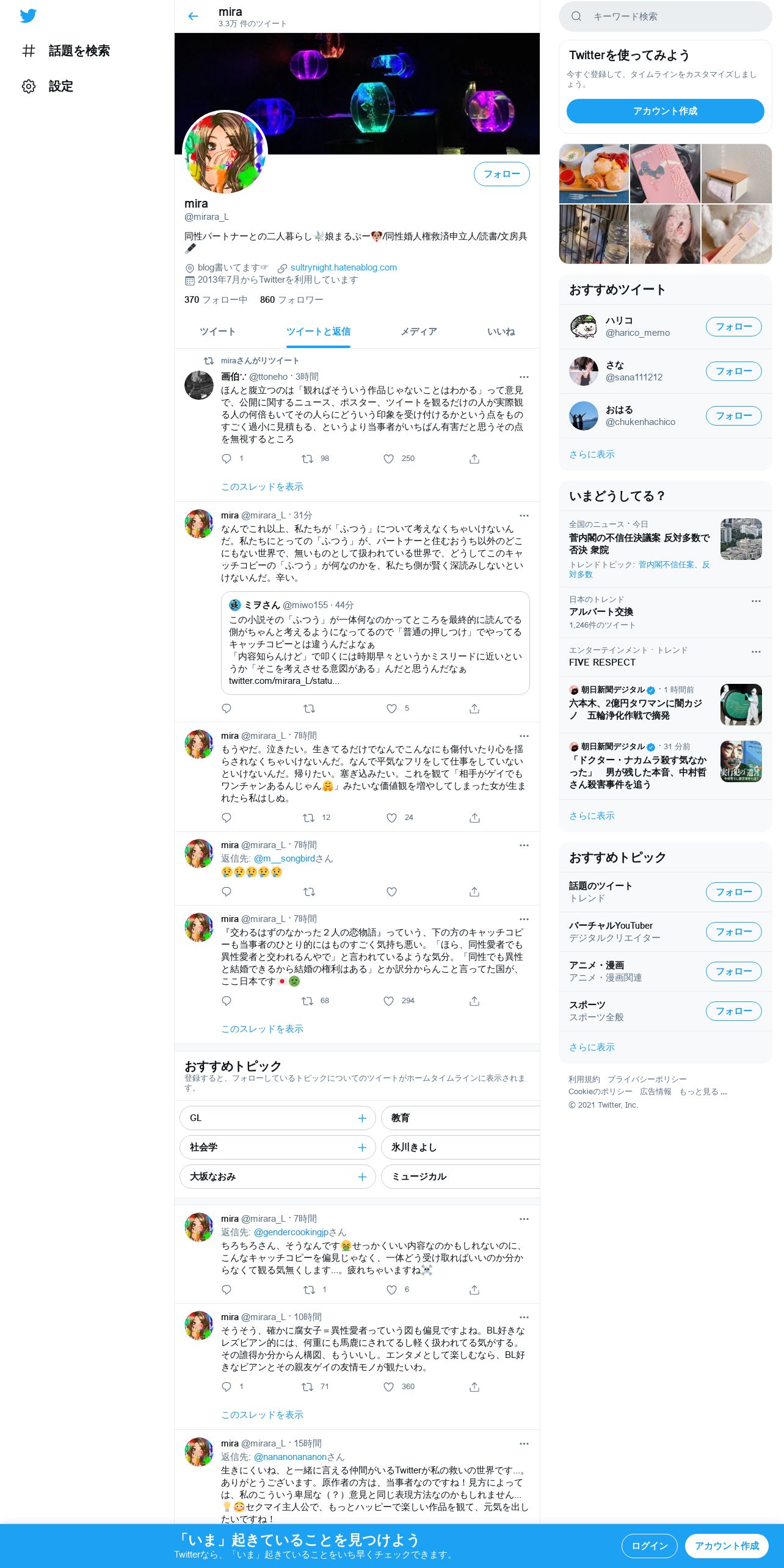Open @nananonananon mention link
This screenshot has height=1568, width=784.
click(291, 1457)
